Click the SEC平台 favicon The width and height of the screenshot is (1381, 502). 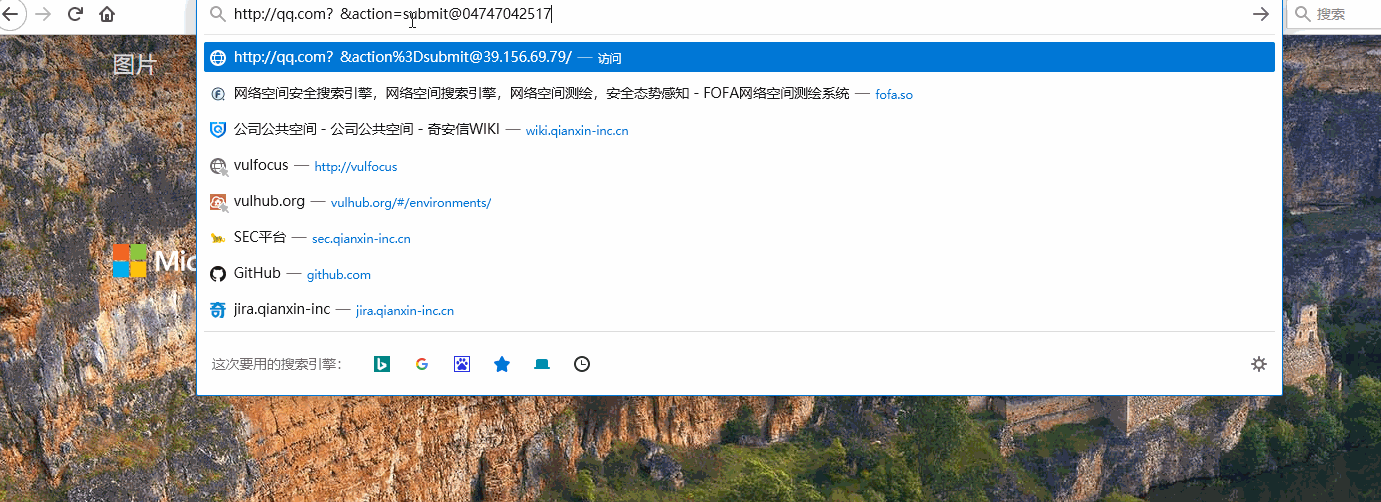point(218,238)
